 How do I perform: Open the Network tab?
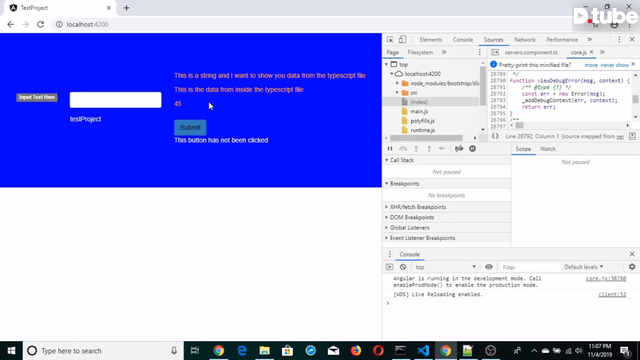525,40
